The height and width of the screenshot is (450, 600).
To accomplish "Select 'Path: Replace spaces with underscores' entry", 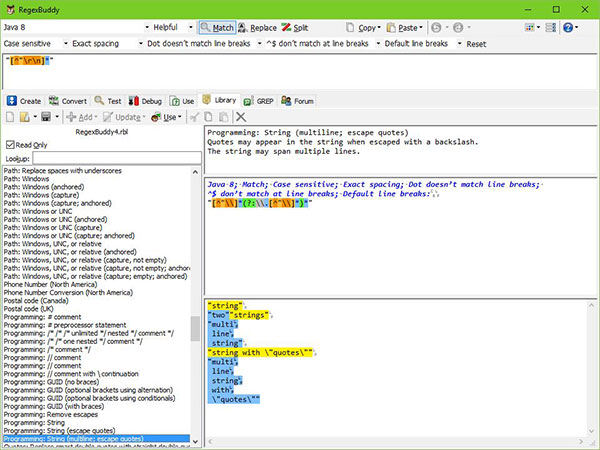I will [63, 171].
